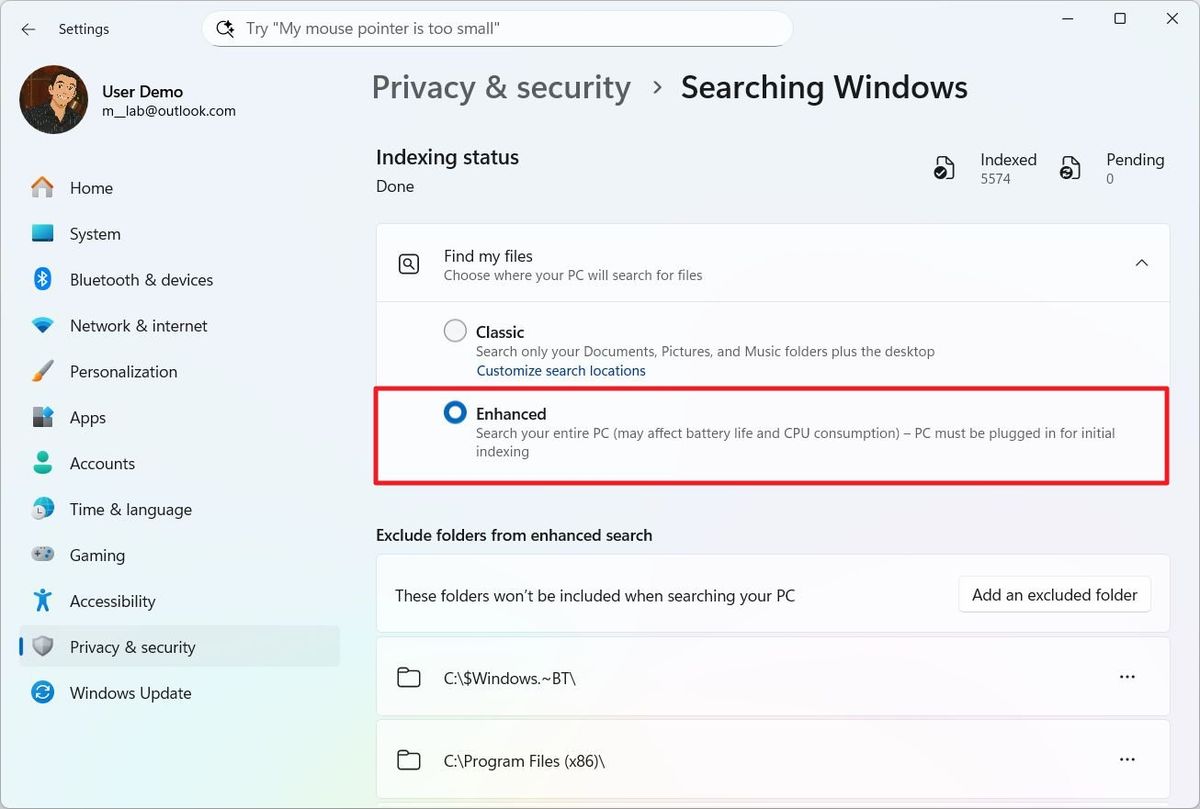Open the Customize search locations link
Screen dimensions: 1200x809
click(560, 370)
